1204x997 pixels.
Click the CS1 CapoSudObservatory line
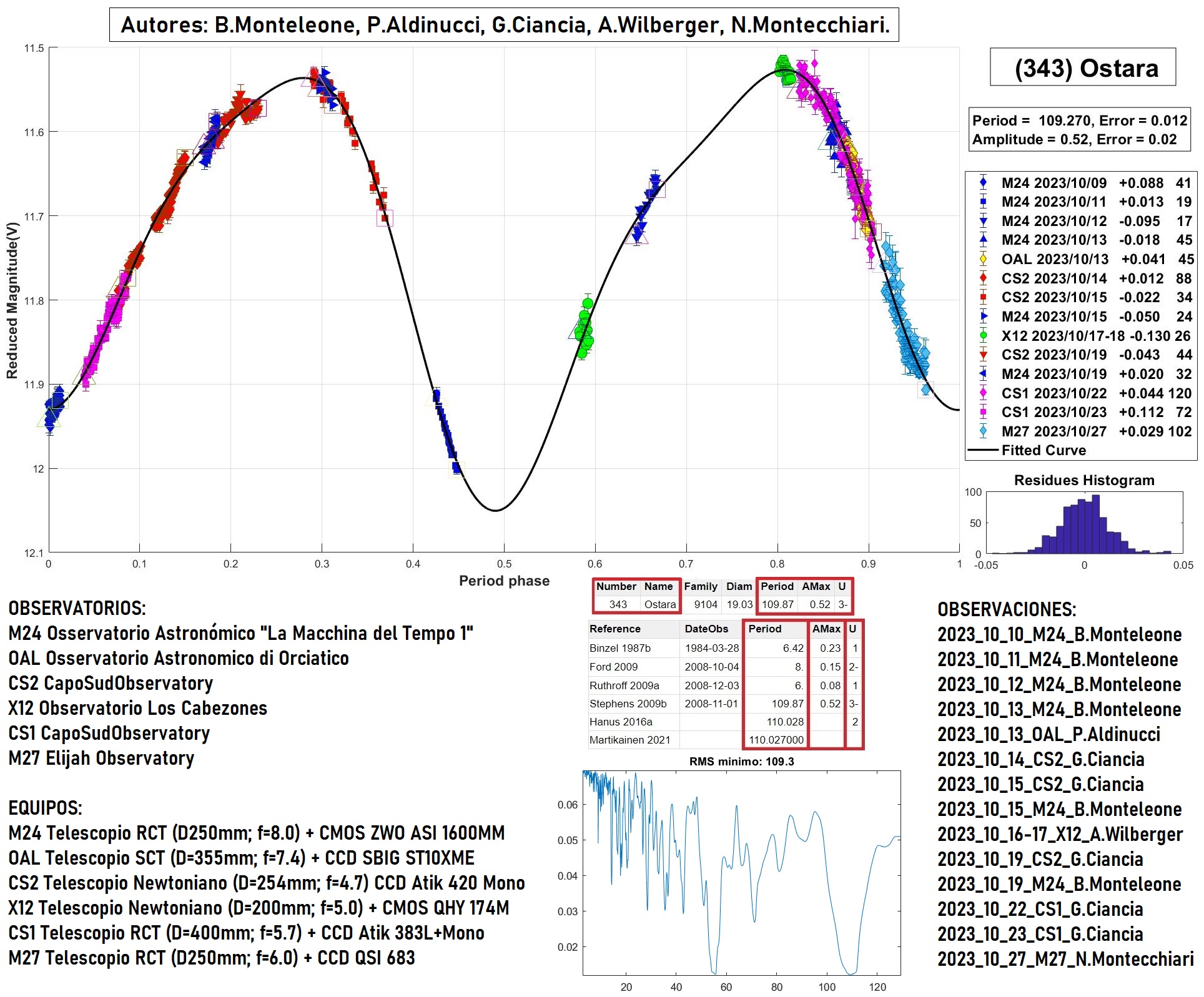pyautogui.click(x=109, y=733)
